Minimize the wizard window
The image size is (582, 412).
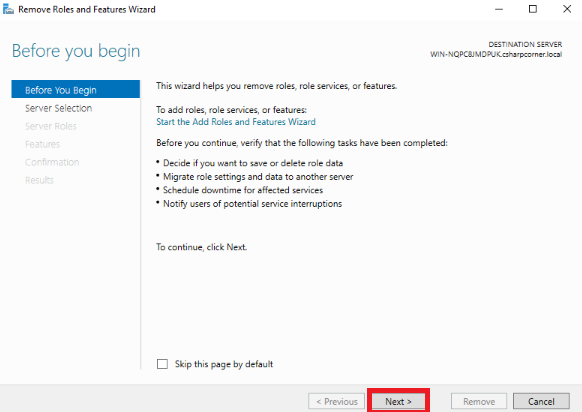point(499,9)
